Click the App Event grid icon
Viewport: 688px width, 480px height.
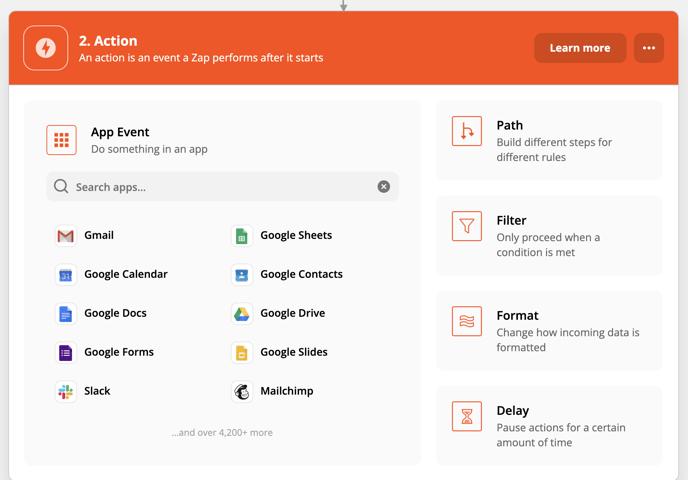click(x=61, y=140)
